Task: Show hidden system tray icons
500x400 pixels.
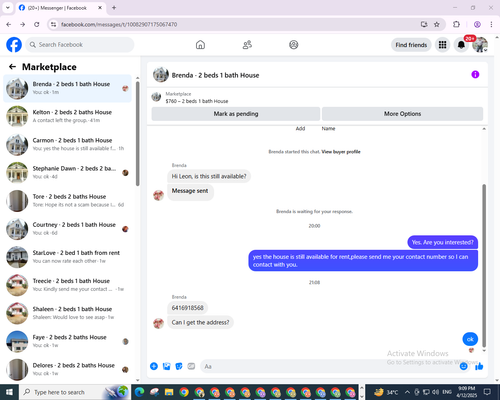Action: tap(407, 392)
